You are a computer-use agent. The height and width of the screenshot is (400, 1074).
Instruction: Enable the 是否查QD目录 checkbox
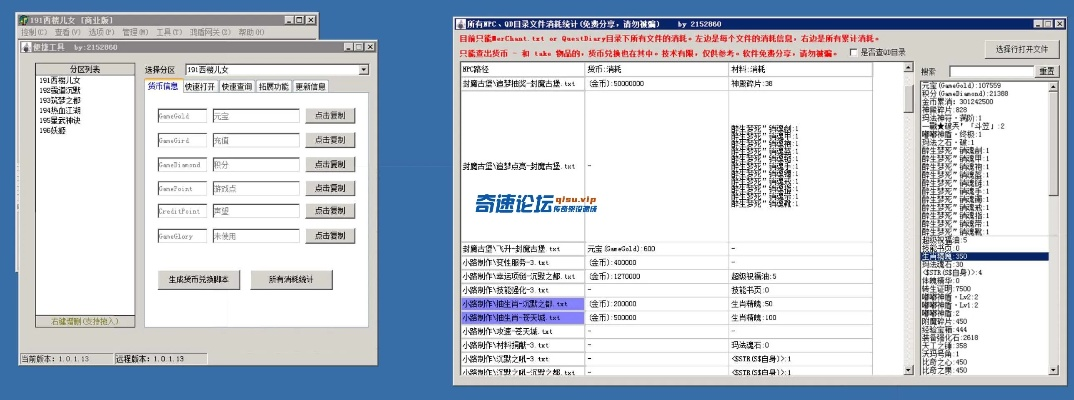853,53
